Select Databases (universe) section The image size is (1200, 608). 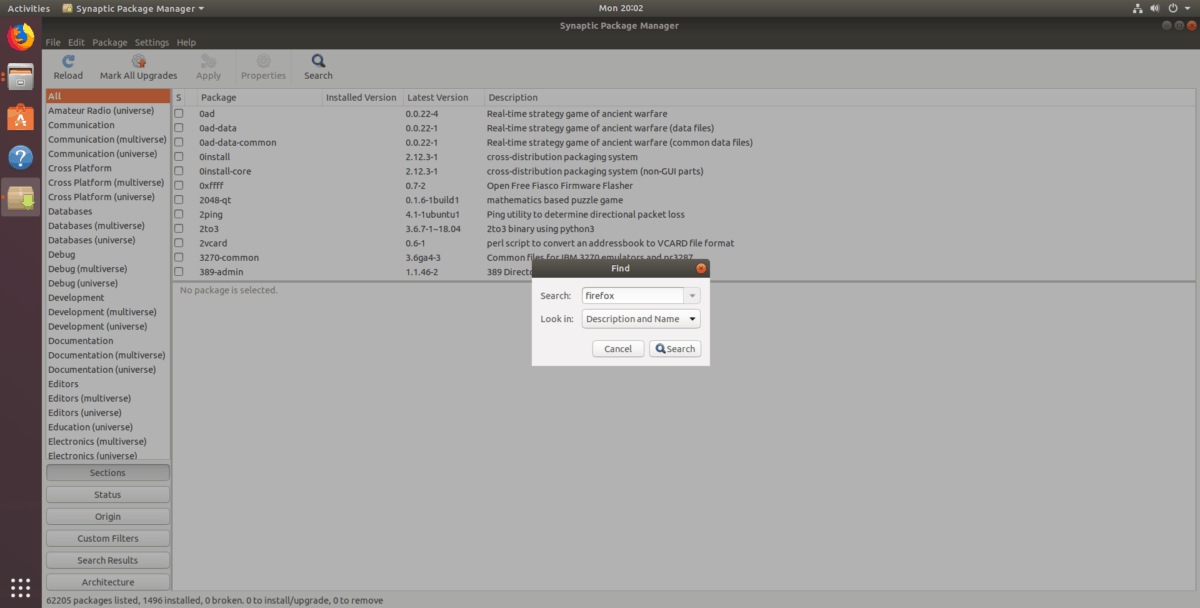tap(108, 240)
